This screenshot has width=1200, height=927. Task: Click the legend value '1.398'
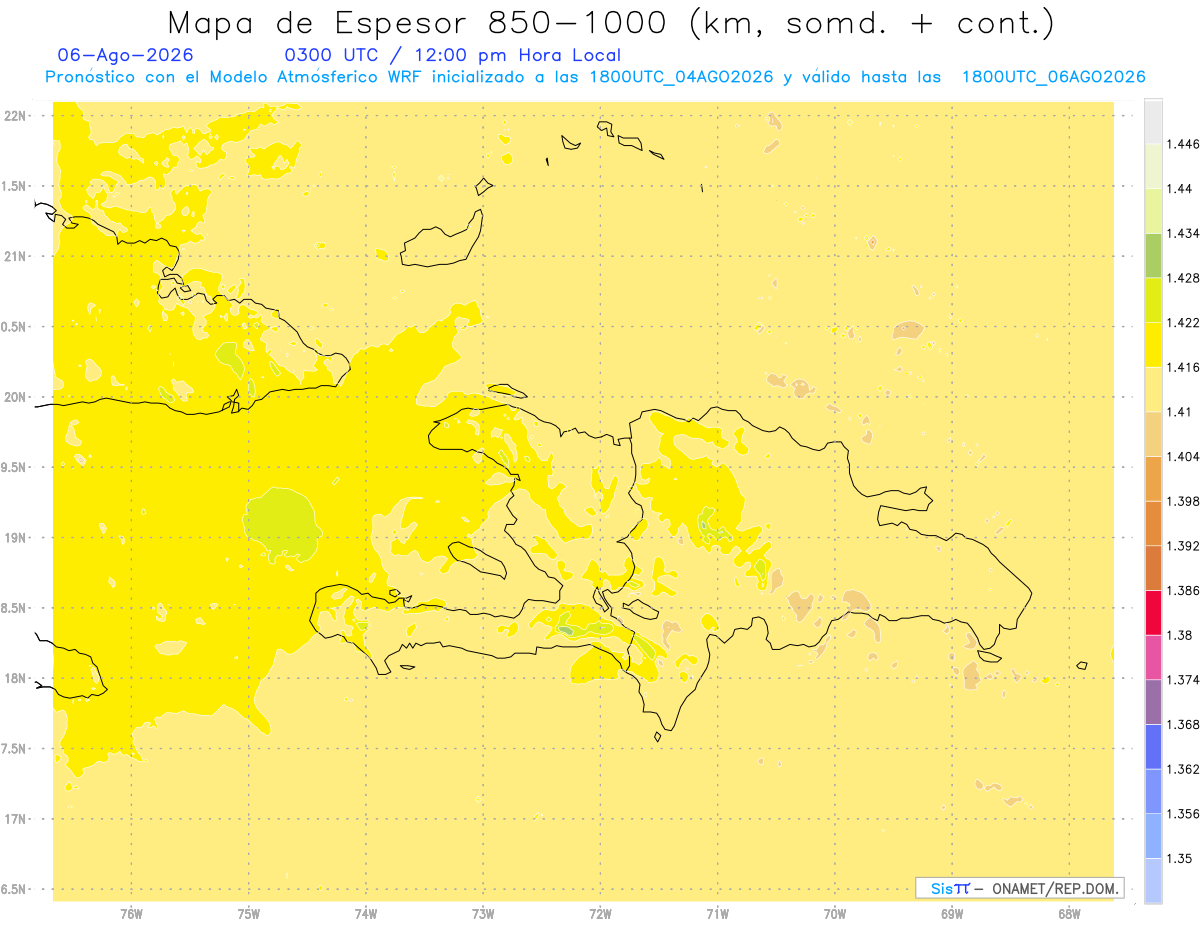1184,501
